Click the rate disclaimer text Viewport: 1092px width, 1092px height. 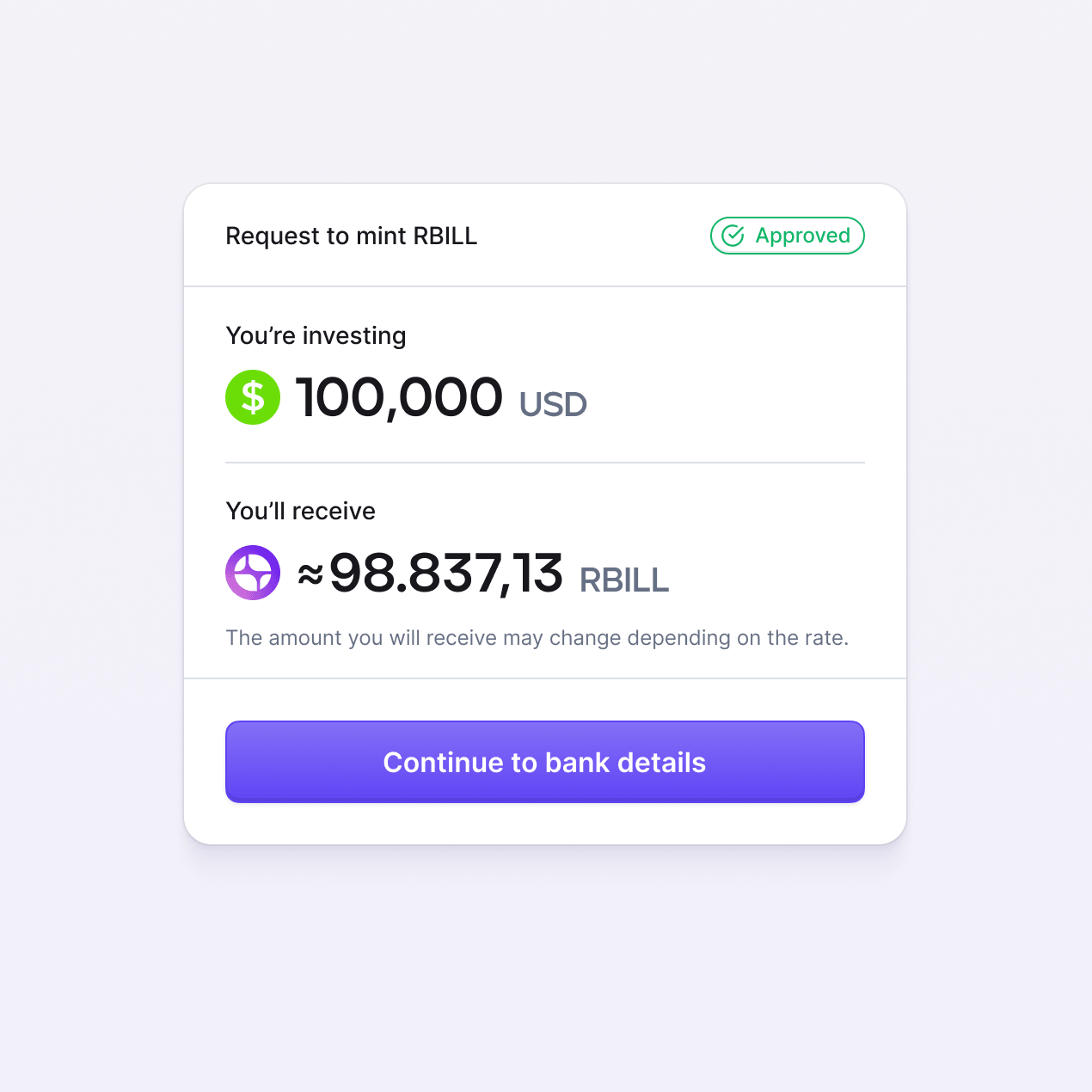pos(537,638)
